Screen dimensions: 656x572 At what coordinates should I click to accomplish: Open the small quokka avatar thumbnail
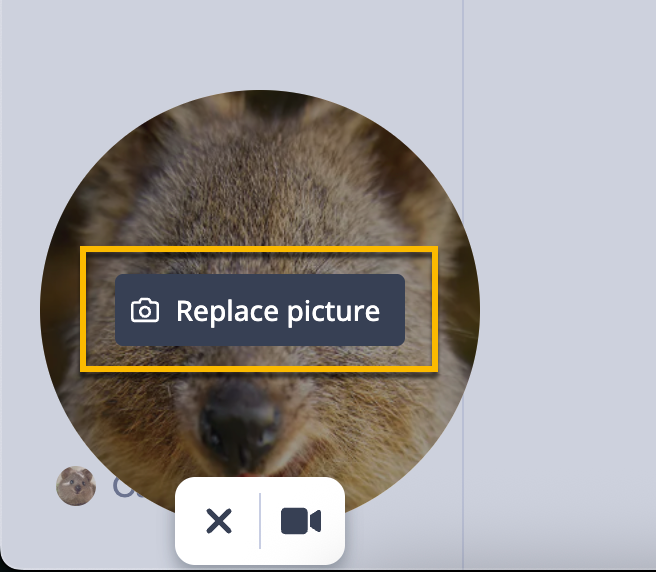76,486
